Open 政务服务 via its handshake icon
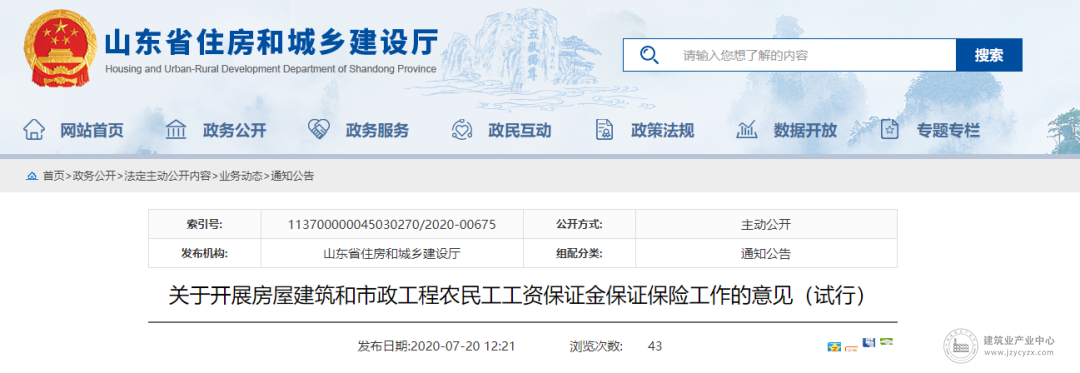Image resolution: width=1080 pixels, height=373 pixels. (319, 129)
